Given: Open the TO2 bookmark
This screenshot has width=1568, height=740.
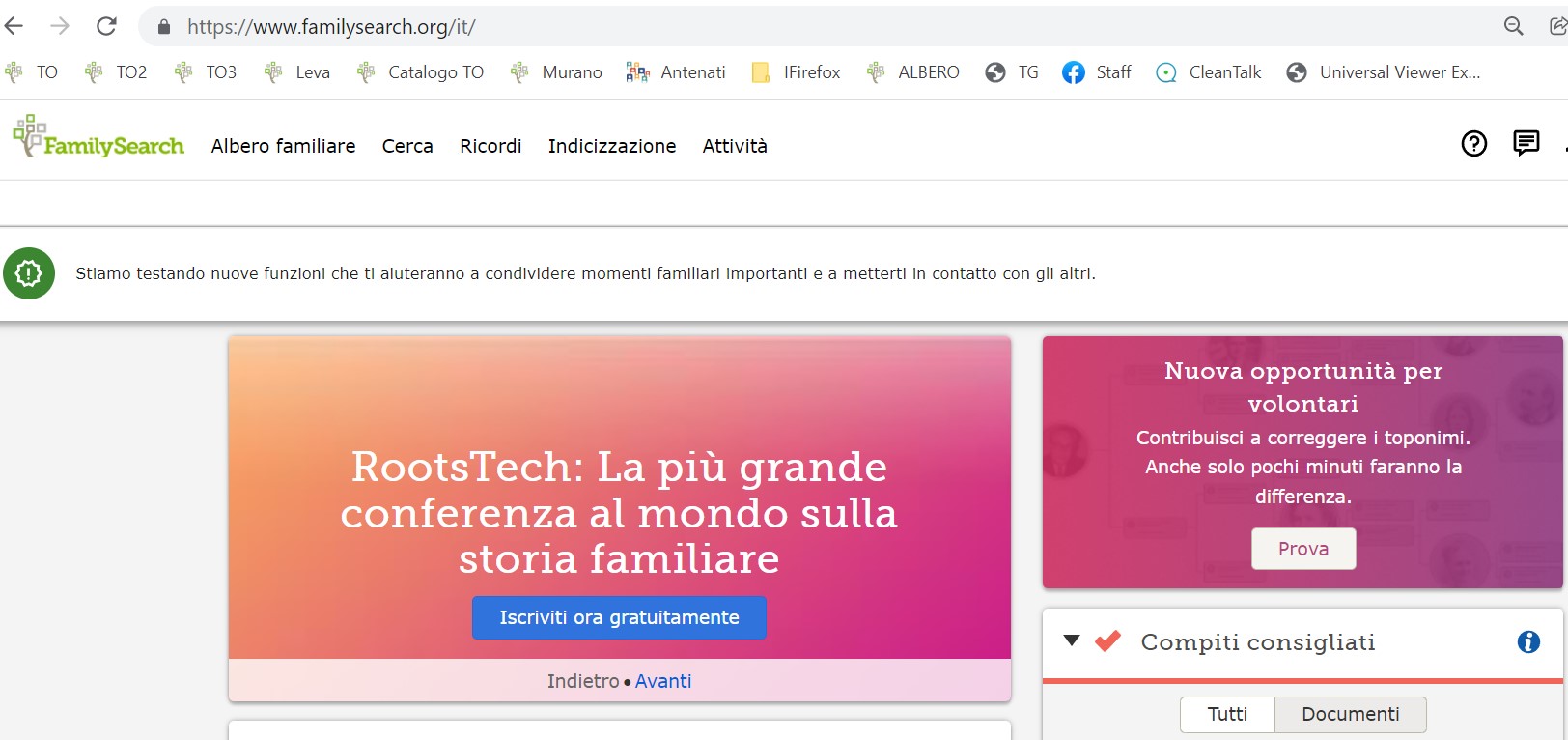Looking at the screenshot, I should tap(117, 72).
